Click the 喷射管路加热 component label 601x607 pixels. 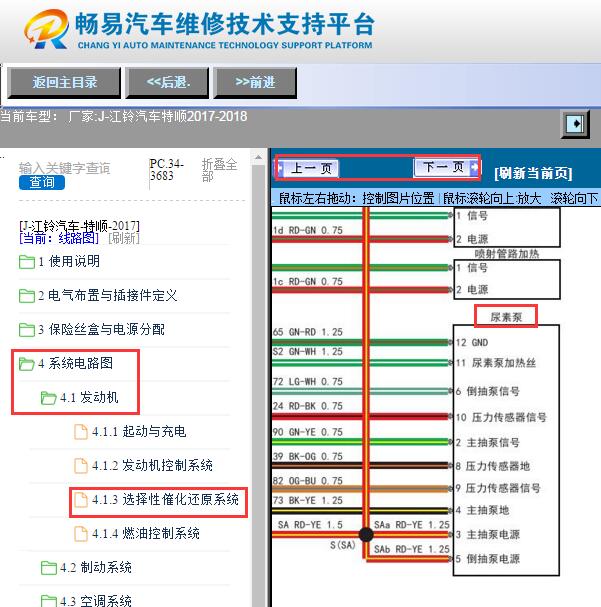point(507,254)
